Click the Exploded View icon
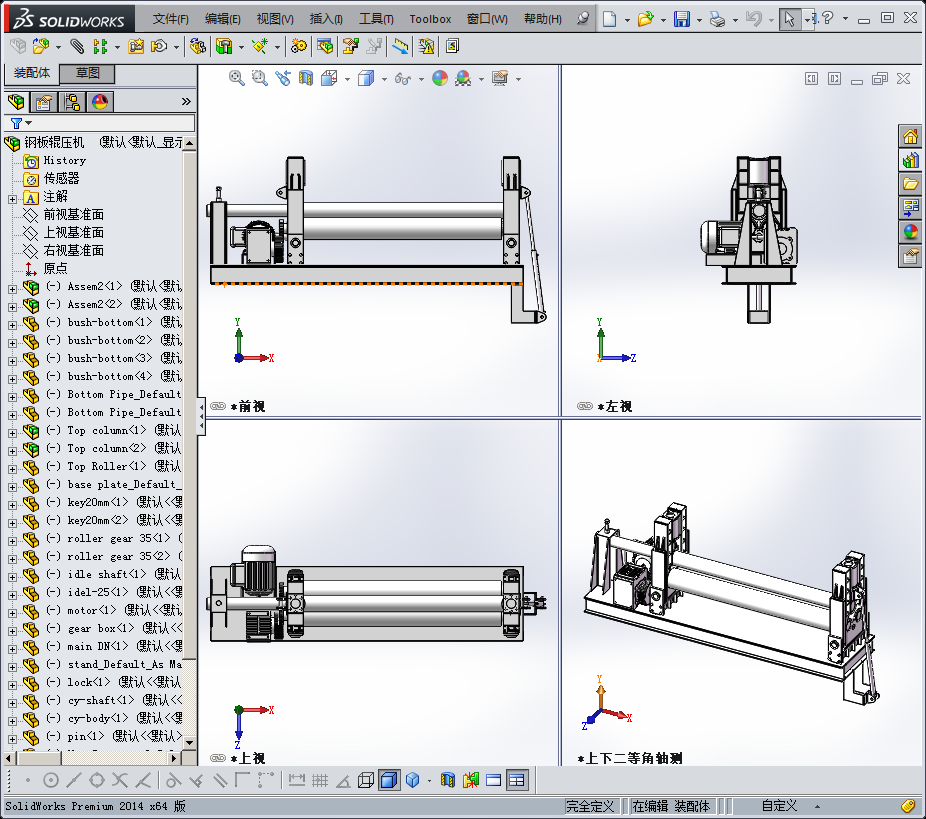The image size is (926, 819). click(351, 45)
